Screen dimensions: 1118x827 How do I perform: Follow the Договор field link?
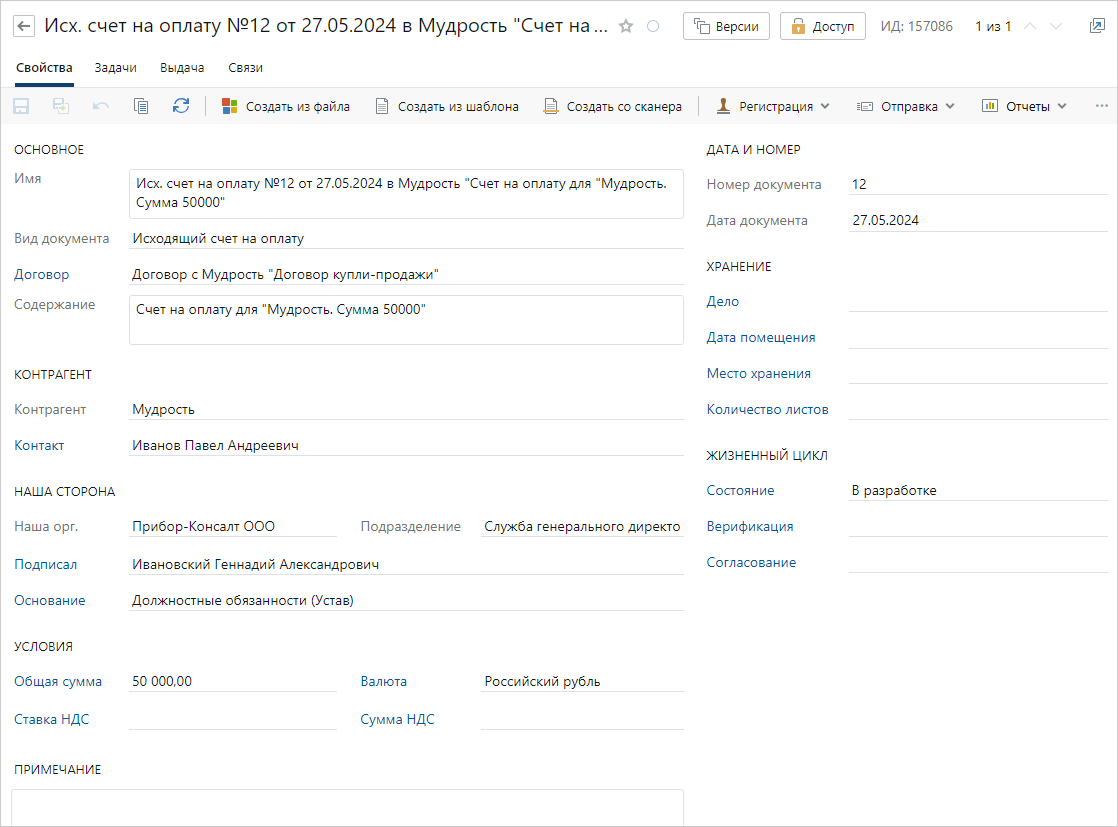tap(41, 274)
